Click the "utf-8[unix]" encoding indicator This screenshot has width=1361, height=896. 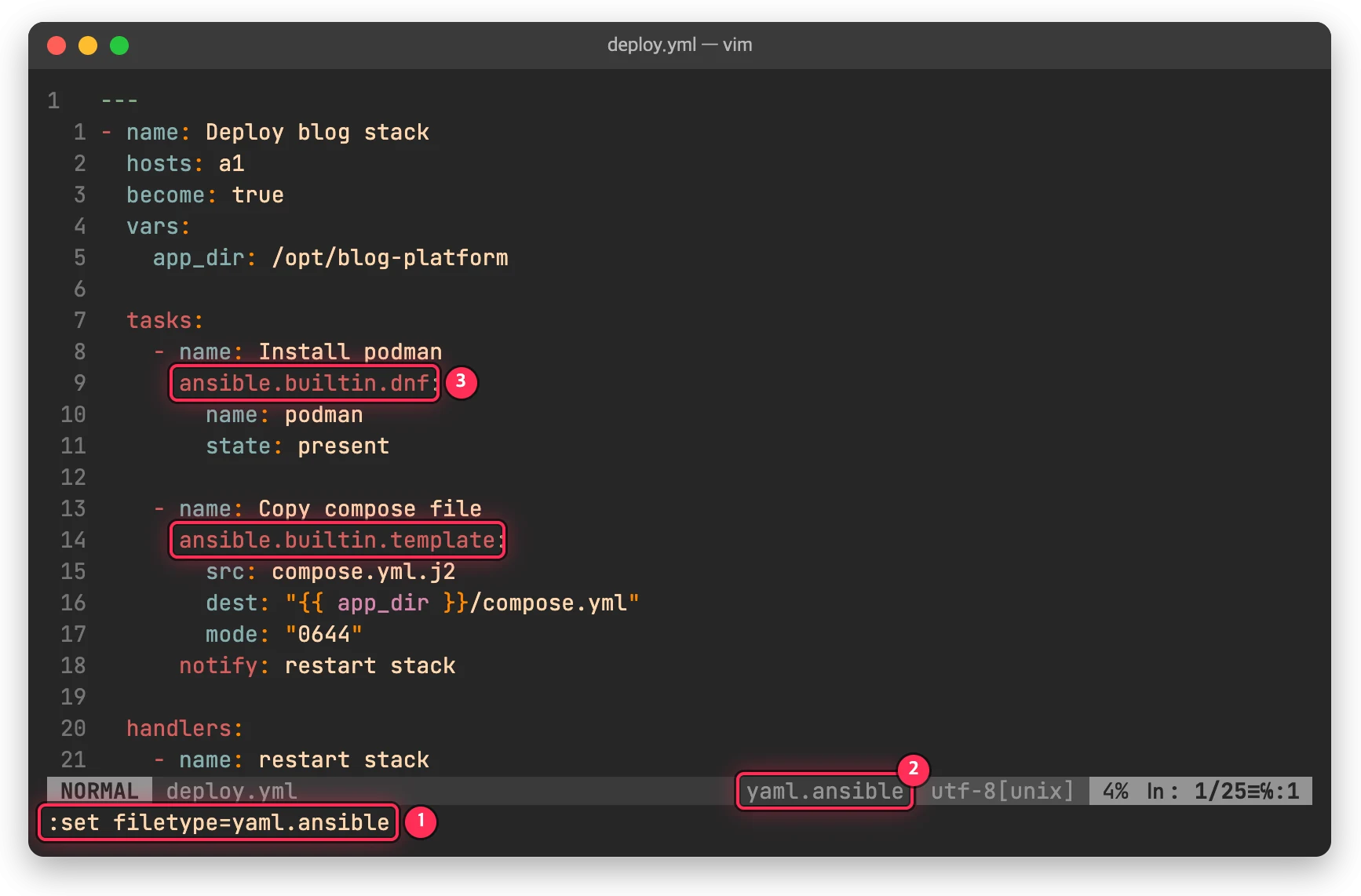pyautogui.click(x=1002, y=791)
